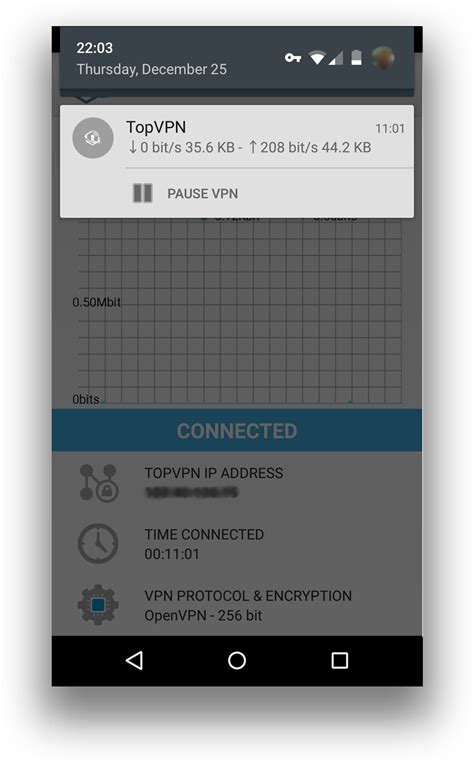Tap the clock icon beside Time Connected

[x=98, y=543]
